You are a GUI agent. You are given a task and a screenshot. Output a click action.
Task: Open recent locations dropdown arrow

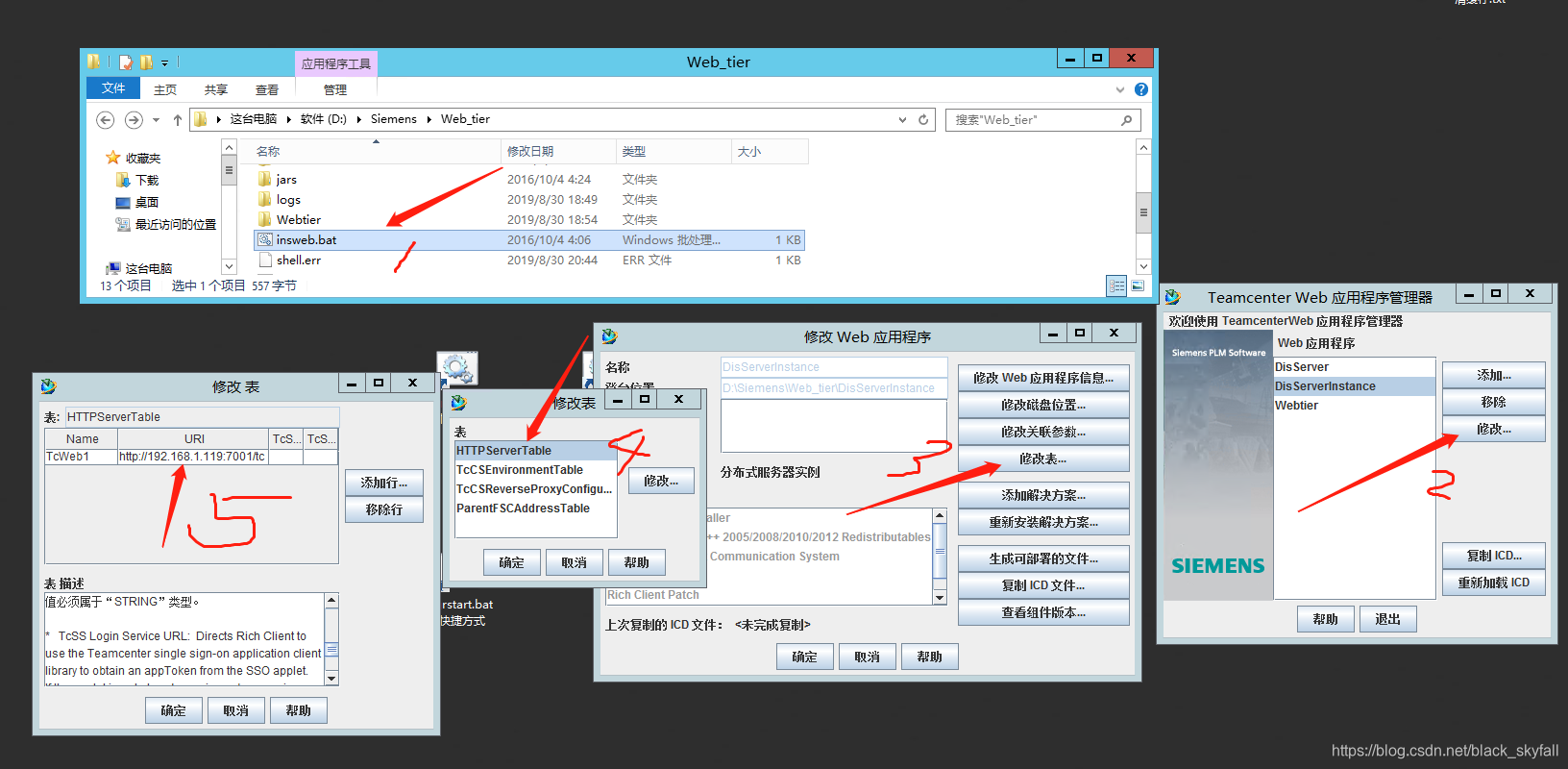pos(156,120)
